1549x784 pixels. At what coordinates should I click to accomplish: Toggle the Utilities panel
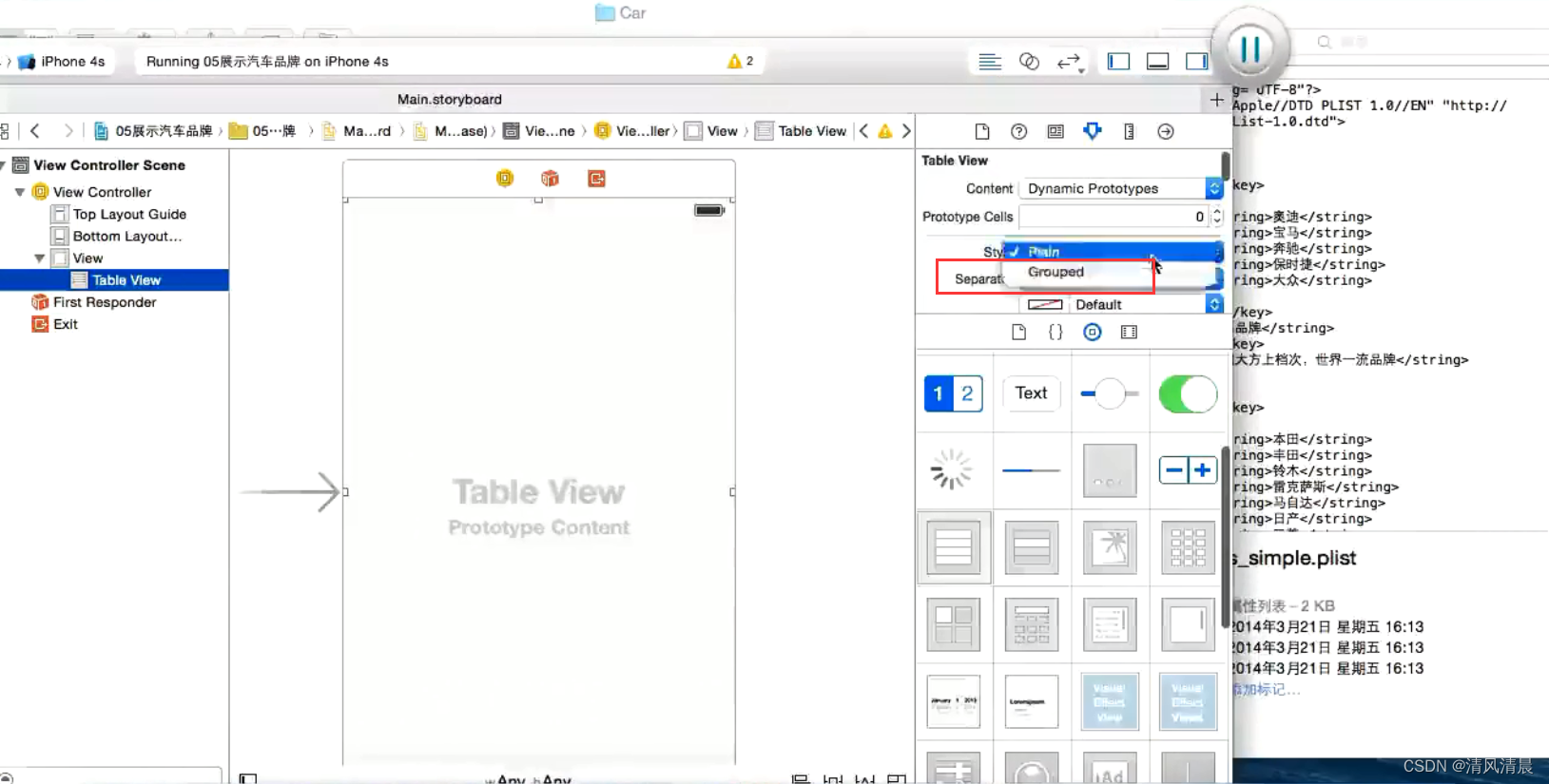(x=1197, y=62)
